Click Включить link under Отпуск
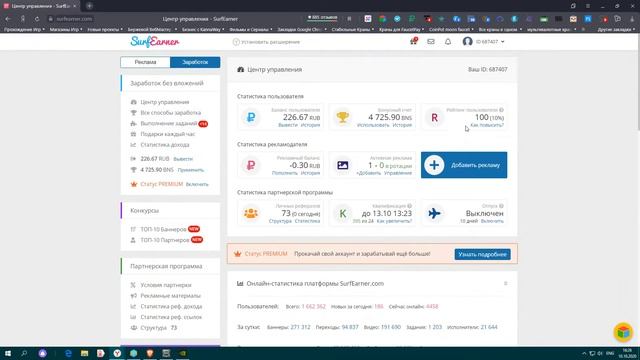 coord(492,221)
